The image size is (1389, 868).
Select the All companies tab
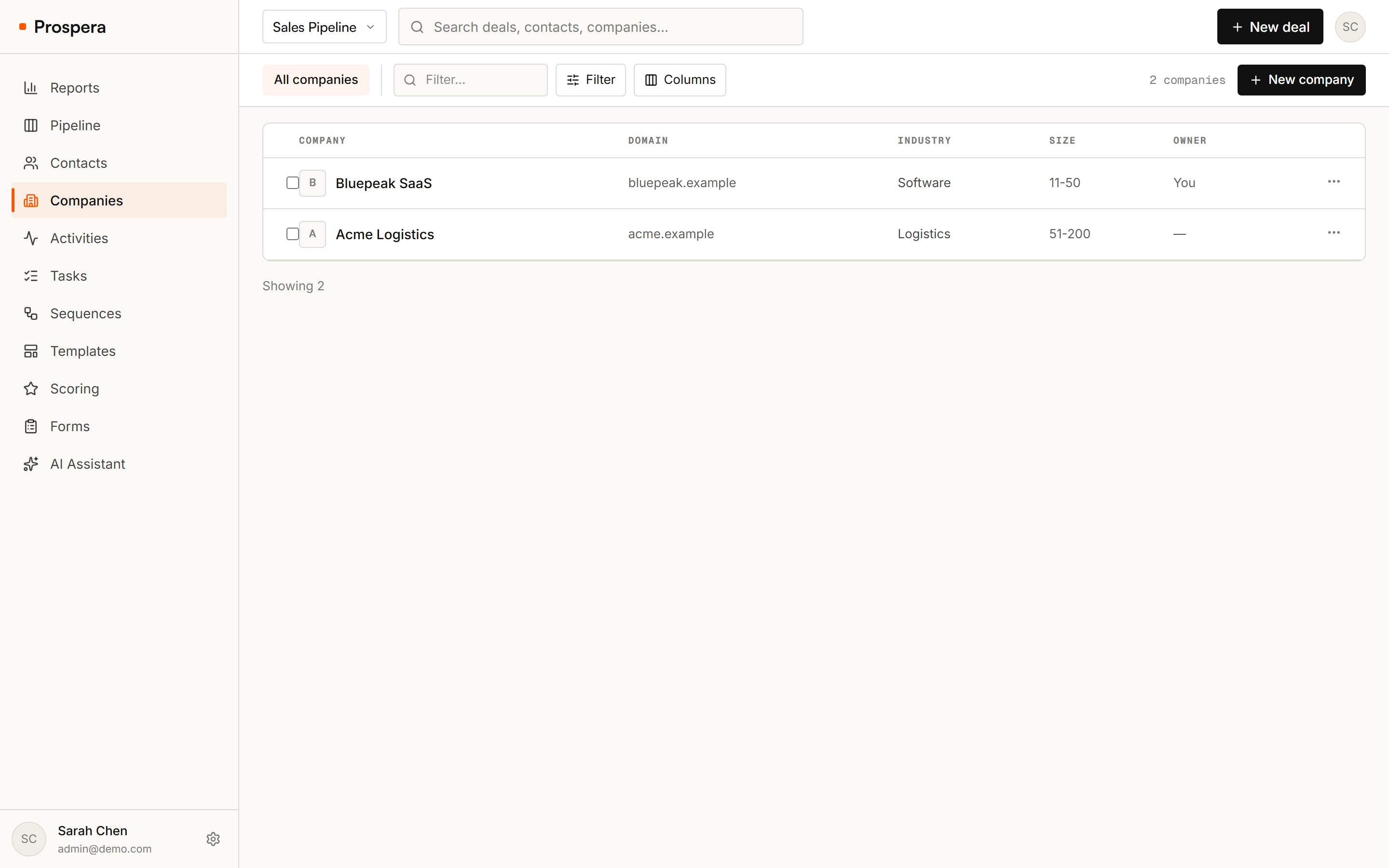[x=316, y=80]
